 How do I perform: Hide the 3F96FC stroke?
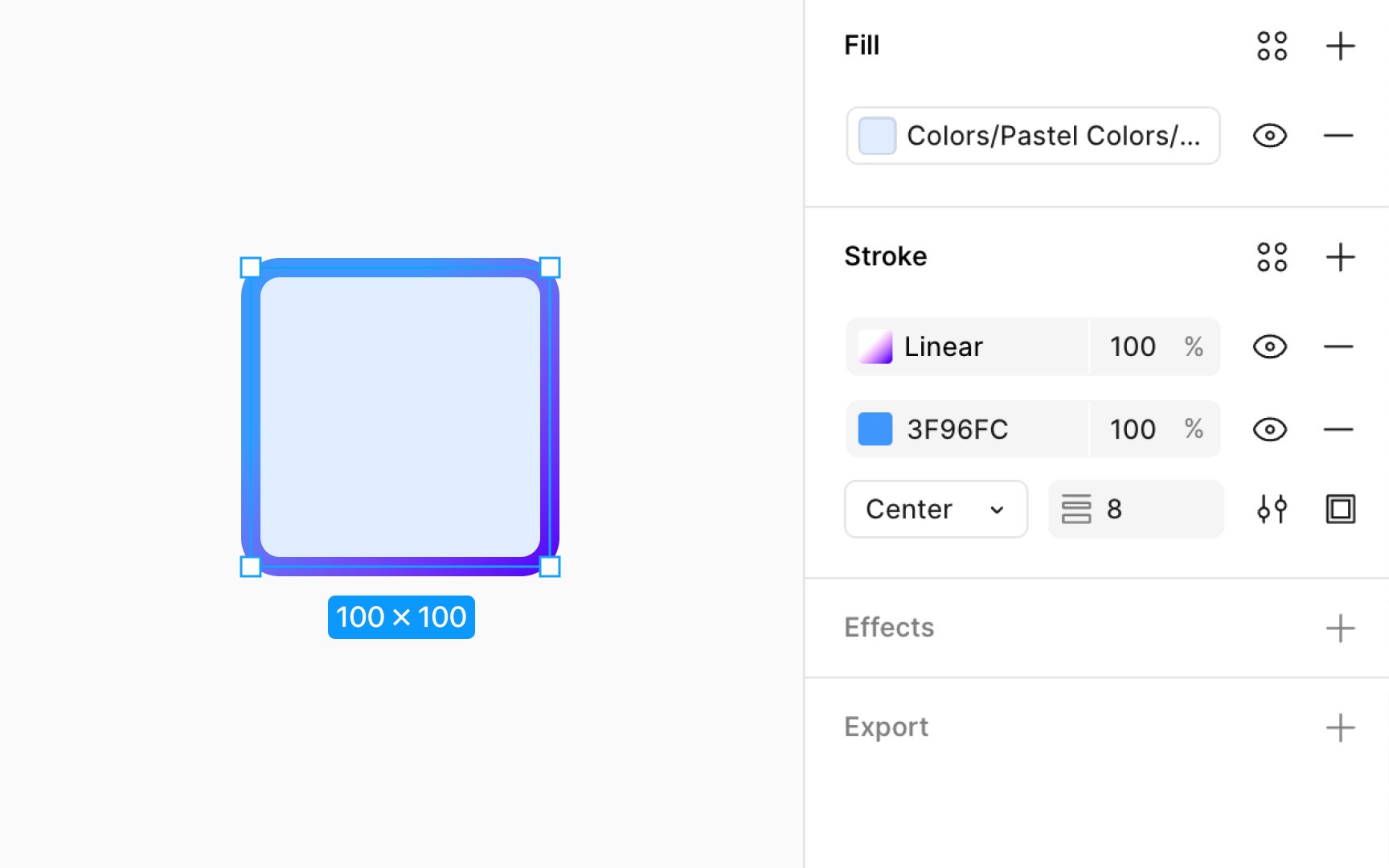click(1270, 430)
